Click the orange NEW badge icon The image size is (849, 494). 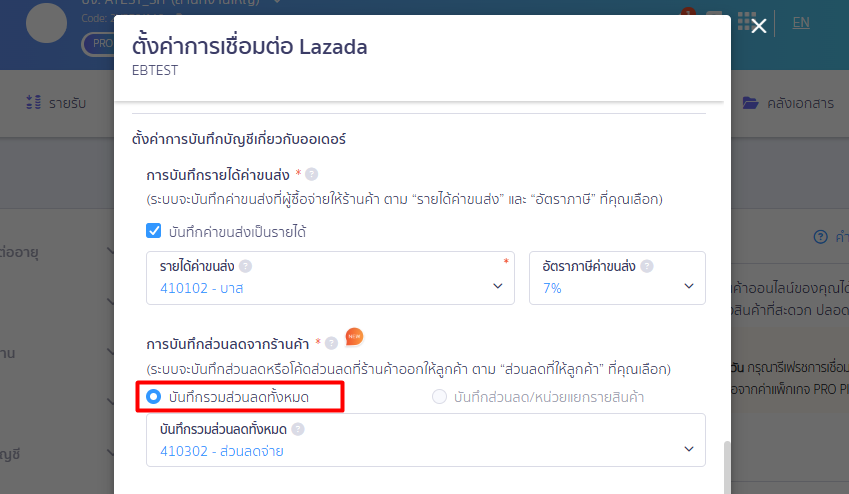click(354, 337)
